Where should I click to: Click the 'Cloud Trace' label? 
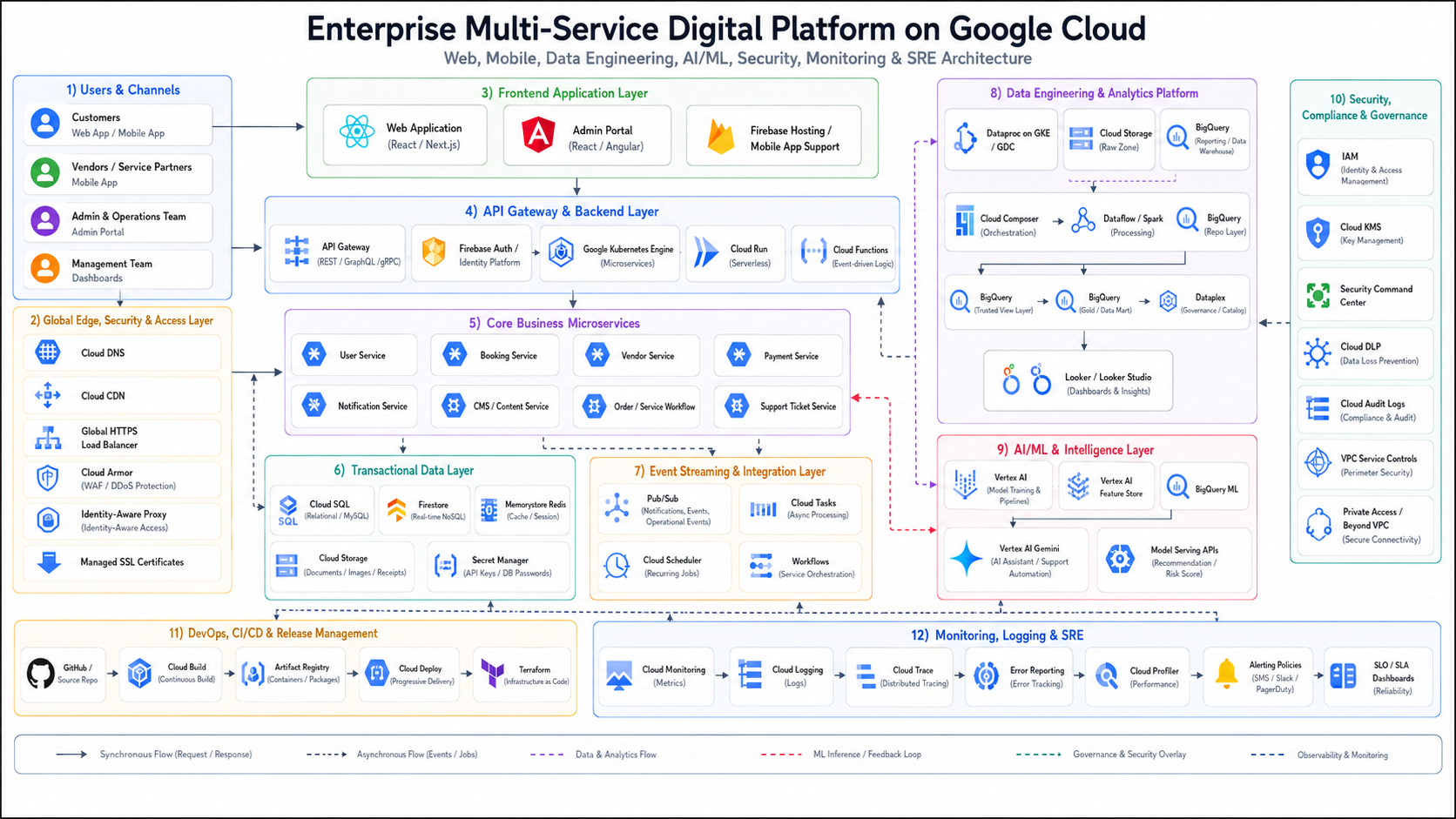[x=913, y=670]
